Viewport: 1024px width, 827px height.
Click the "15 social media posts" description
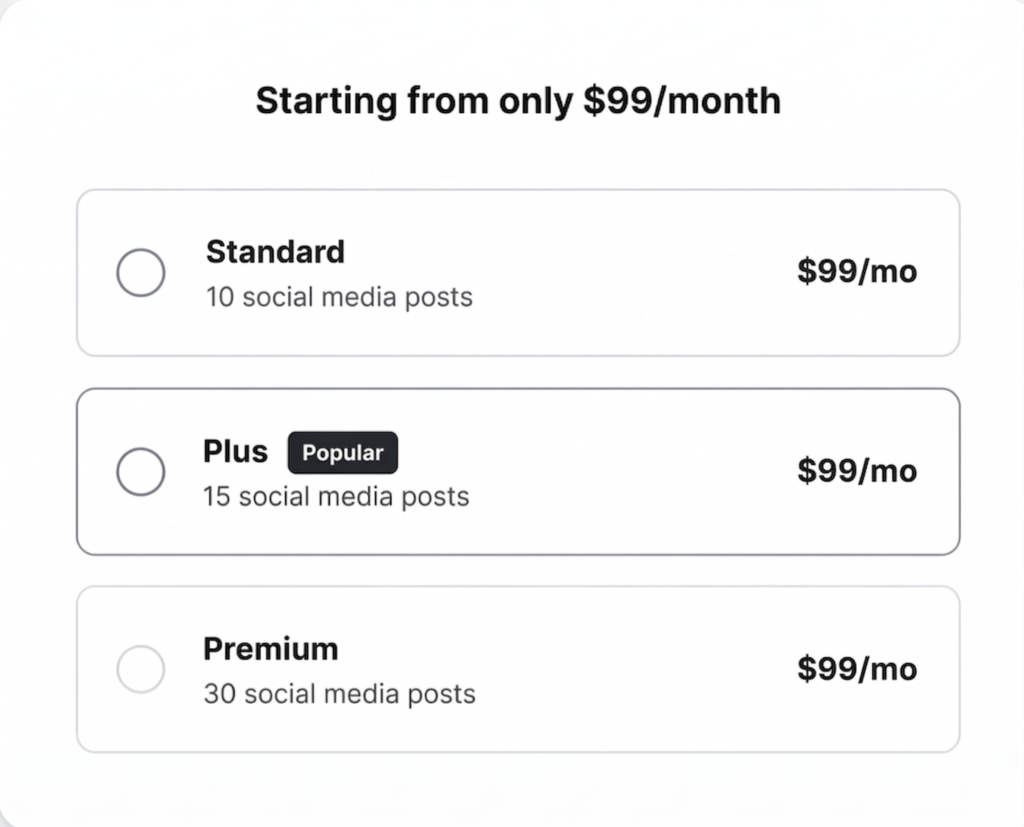pos(336,496)
